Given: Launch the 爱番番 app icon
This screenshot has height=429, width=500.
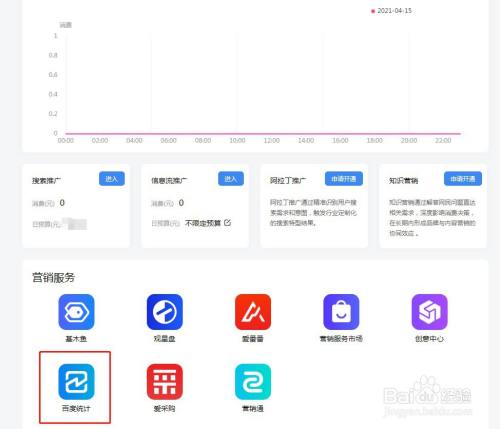Looking at the screenshot, I should click(x=253, y=312).
